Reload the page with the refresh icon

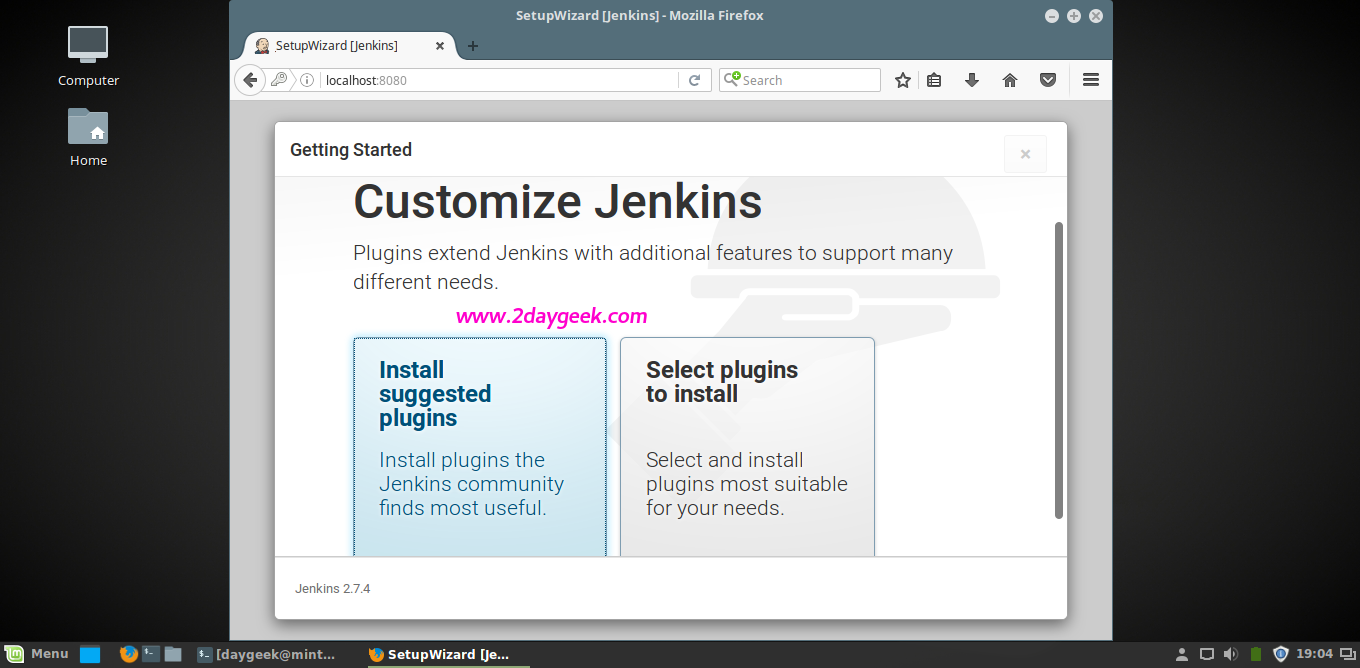coord(694,80)
